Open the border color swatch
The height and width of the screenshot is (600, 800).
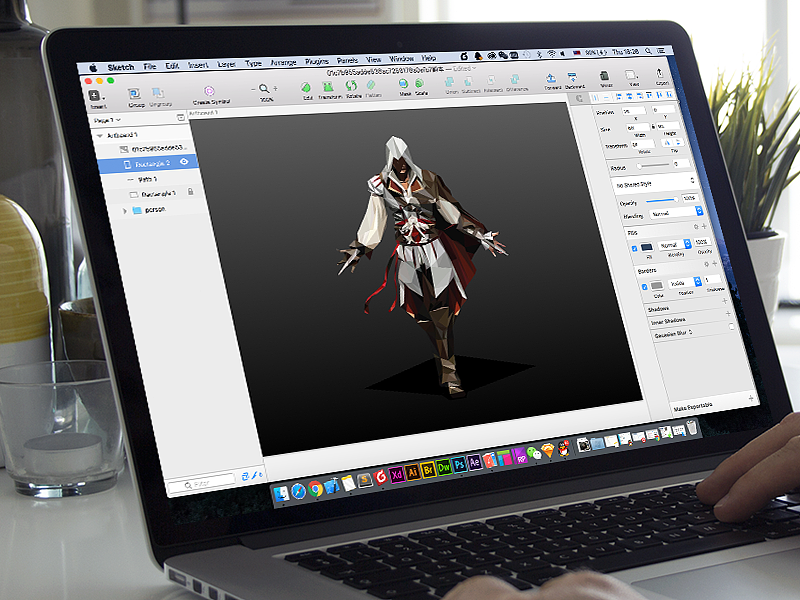click(x=657, y=285)
